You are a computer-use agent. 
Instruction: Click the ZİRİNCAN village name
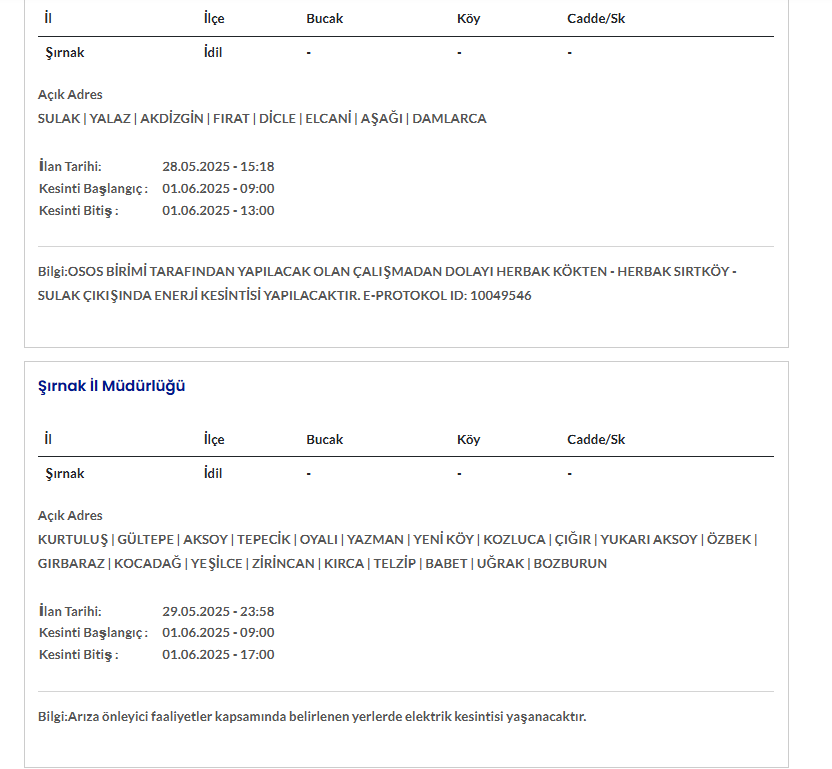point(283,563)
